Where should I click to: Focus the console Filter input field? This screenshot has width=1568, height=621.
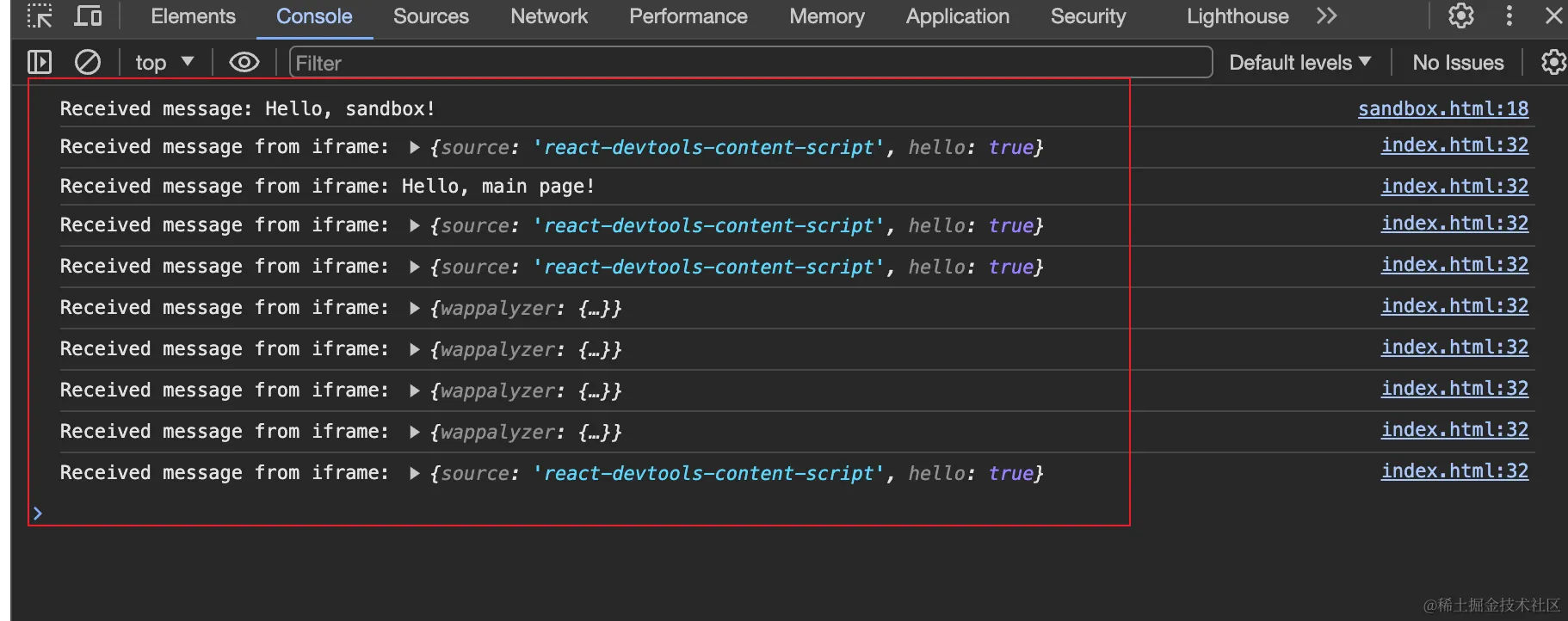click(x=749, y=62)
